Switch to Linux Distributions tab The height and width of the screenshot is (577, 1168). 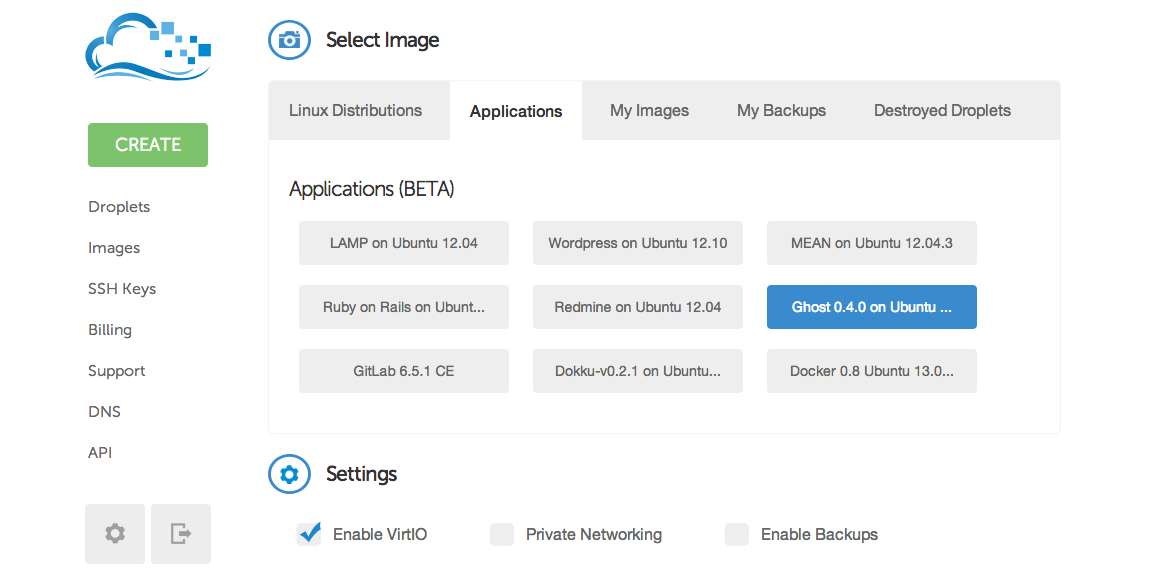pyautogui.click(x=359, y=110)
